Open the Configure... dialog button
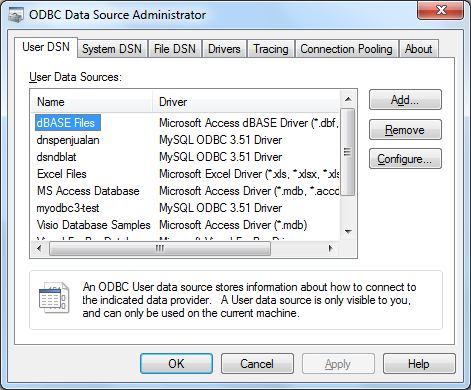Screen dimensions: 471x390 click(405, 159)
